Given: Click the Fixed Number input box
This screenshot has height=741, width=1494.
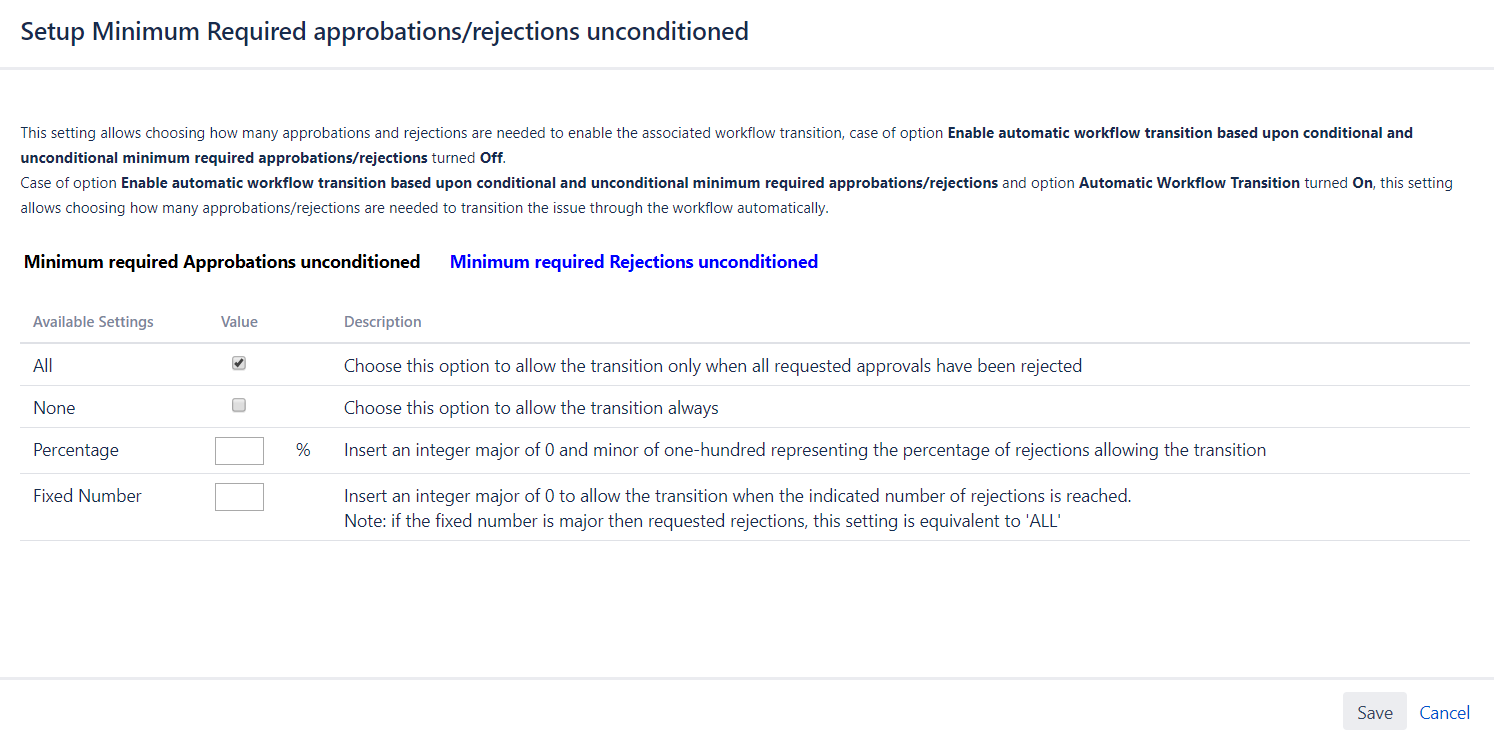Looking at the screenshot, I should [x=239, y=496].
